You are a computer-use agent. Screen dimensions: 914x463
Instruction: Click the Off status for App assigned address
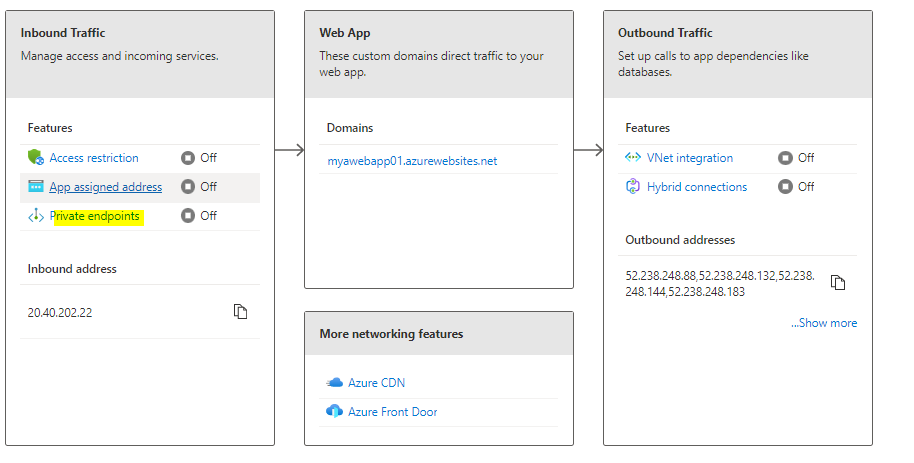[199, 187]
